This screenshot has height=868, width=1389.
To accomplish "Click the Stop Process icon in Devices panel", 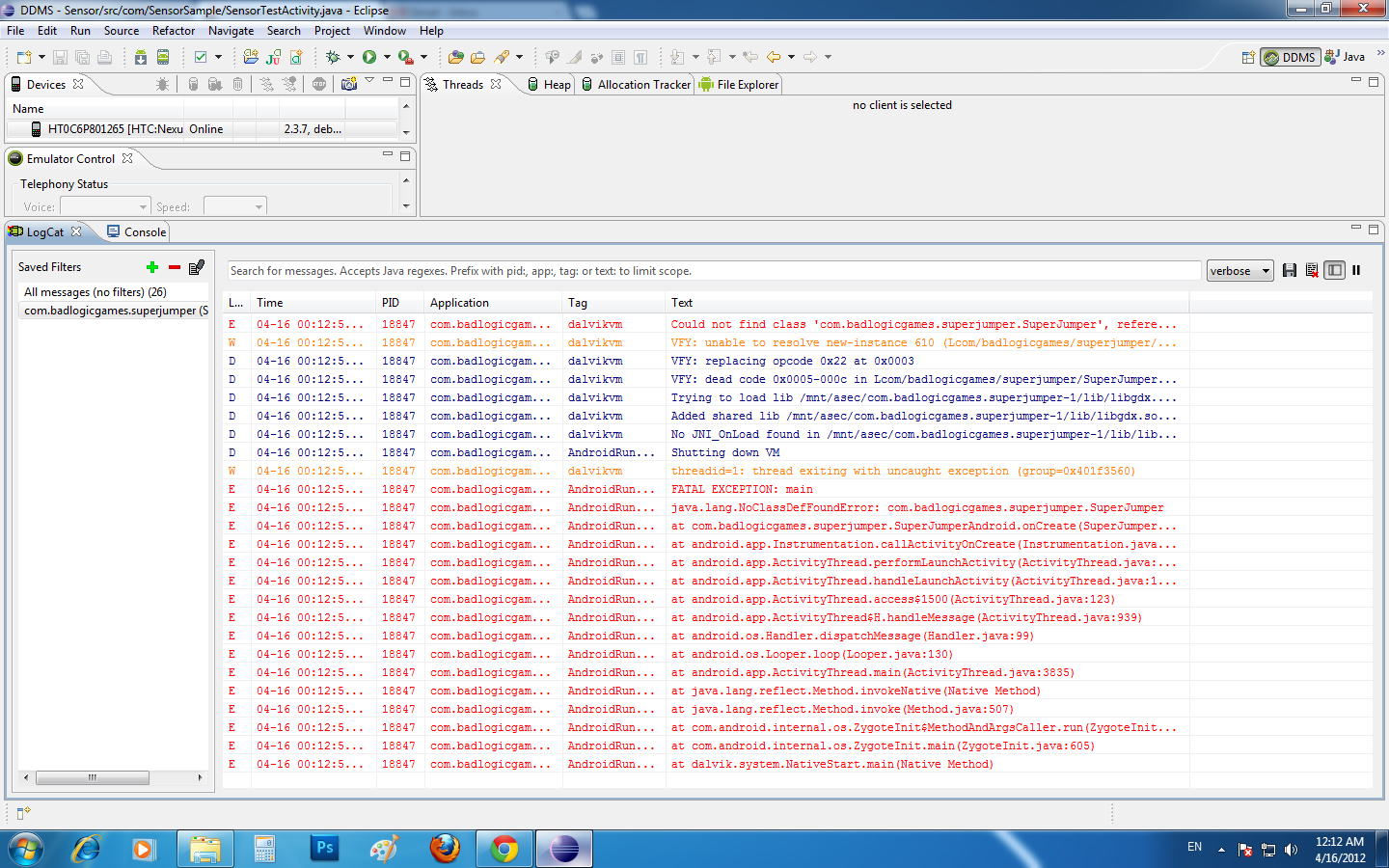I will (x=319, y=84).
